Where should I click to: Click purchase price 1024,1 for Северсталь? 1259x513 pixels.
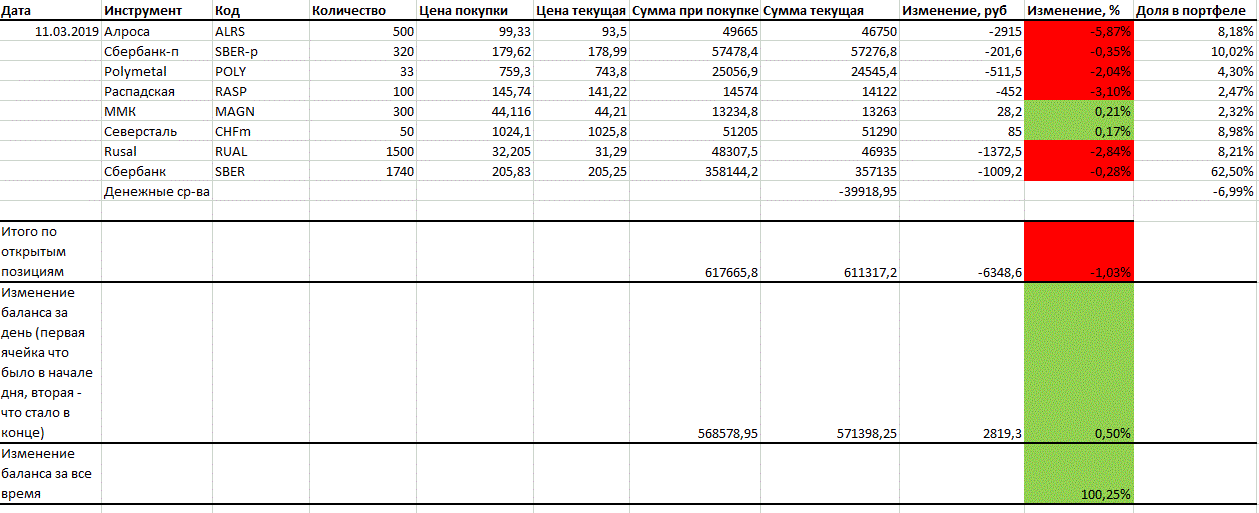click(x=475, y=131)
